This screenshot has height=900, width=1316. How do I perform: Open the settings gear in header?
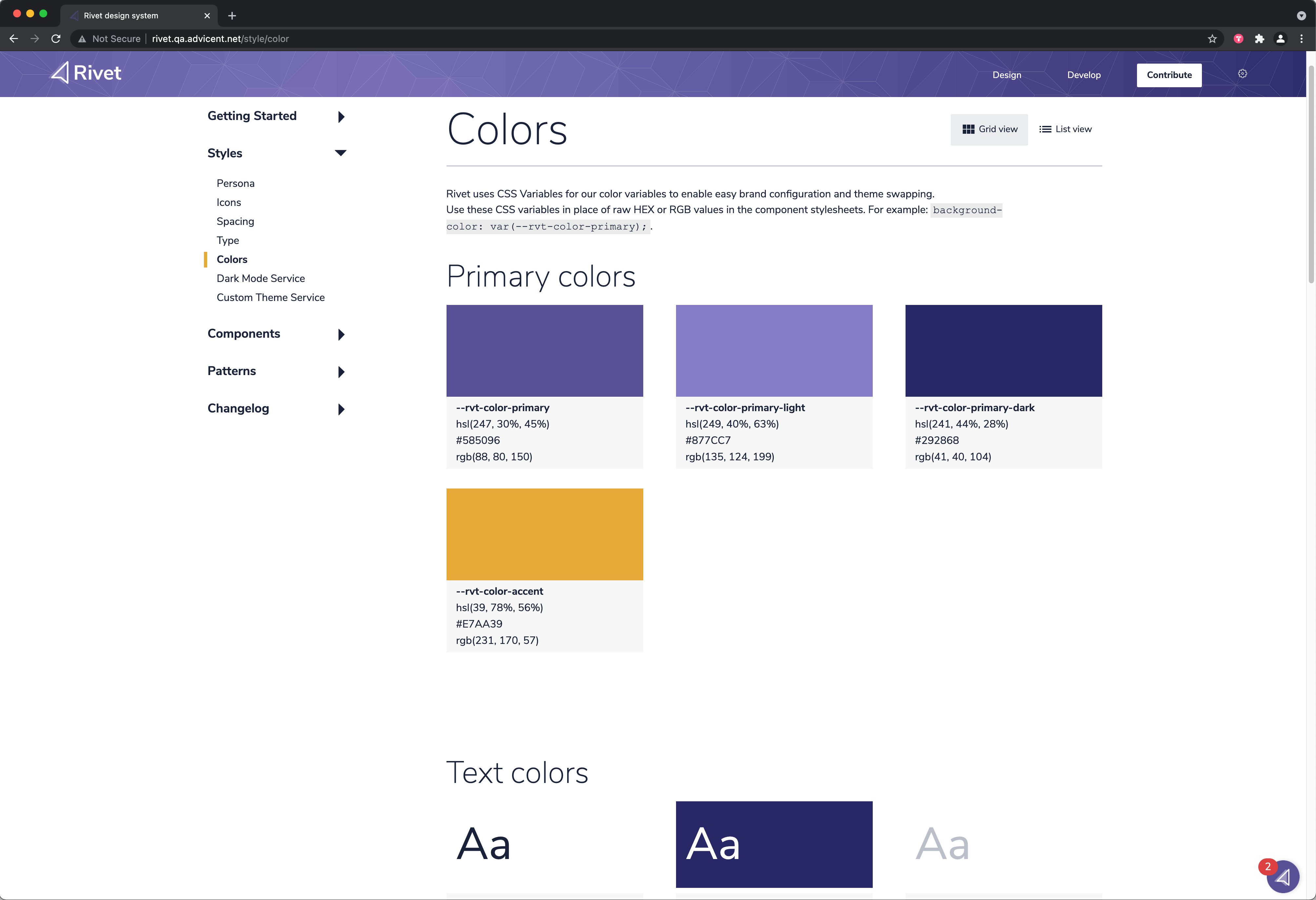pos(1242,74)
